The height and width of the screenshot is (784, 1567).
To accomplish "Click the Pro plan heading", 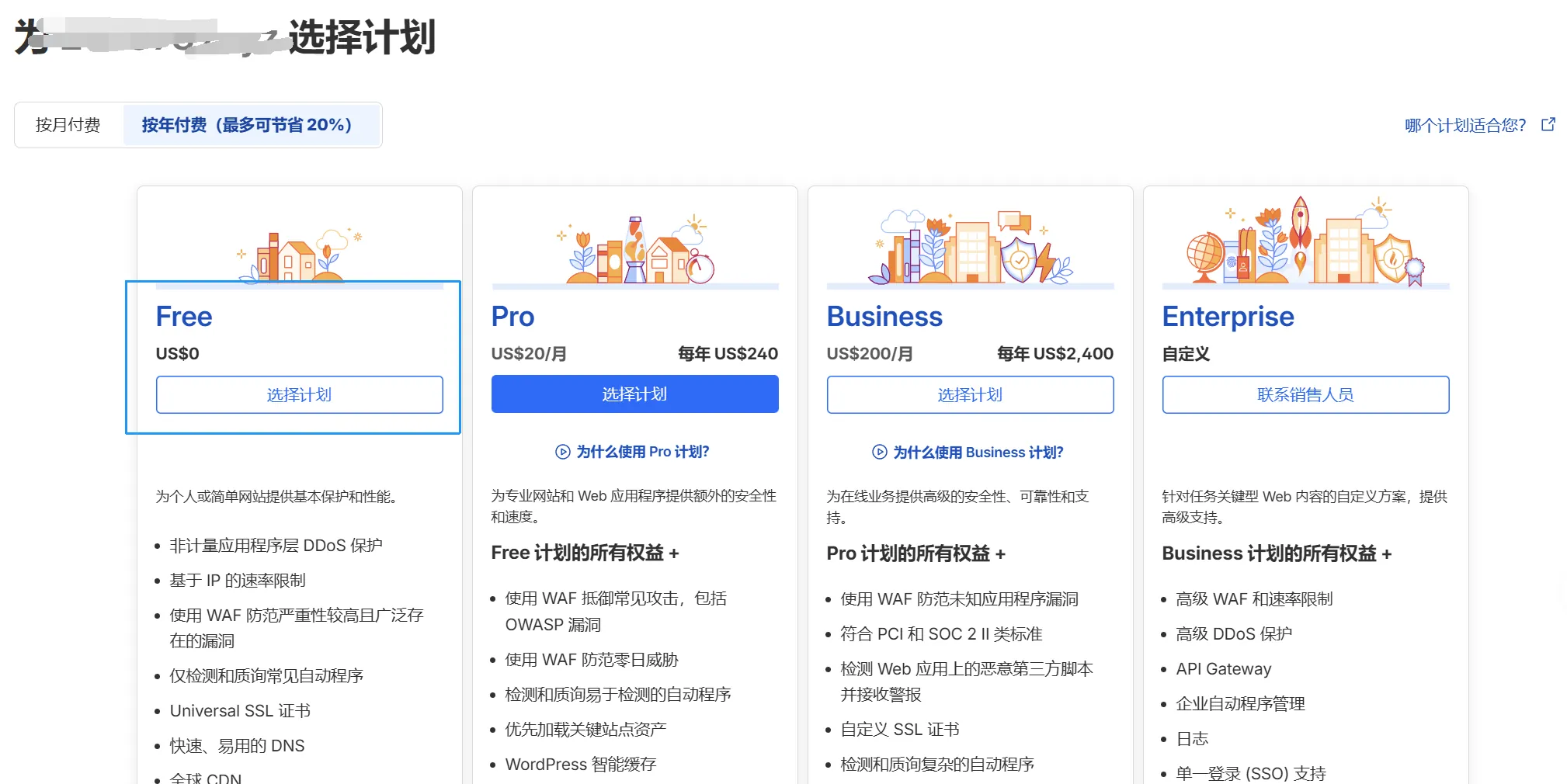I will click(x=512, y=317).
